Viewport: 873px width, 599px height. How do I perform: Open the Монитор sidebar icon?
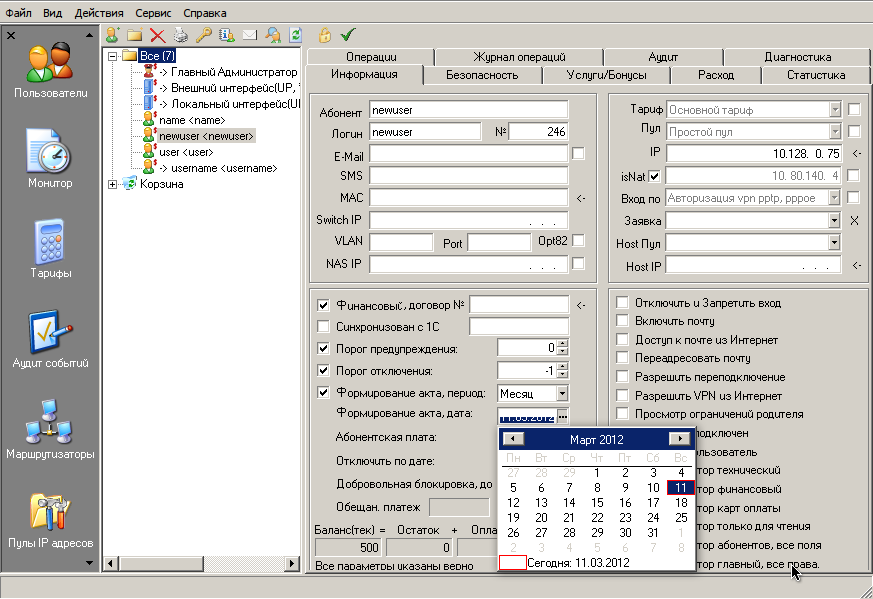49,153
